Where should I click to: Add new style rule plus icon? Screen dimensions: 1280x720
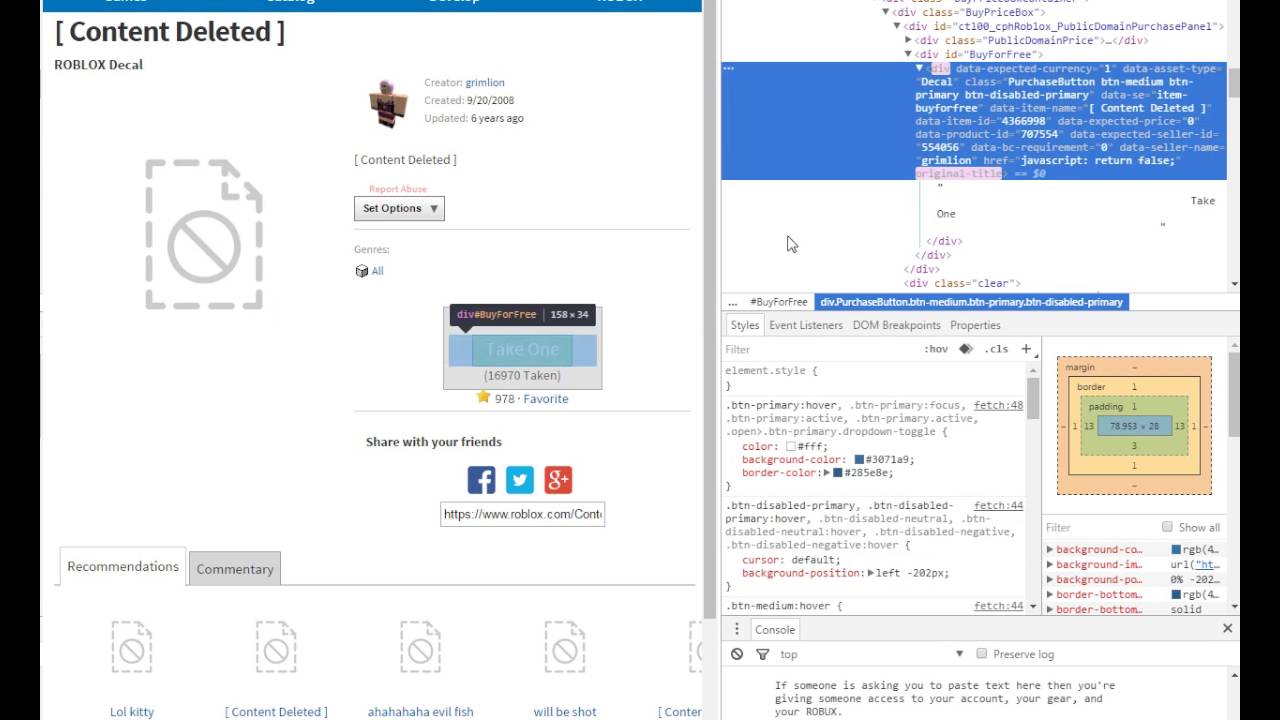[1026, 349]
